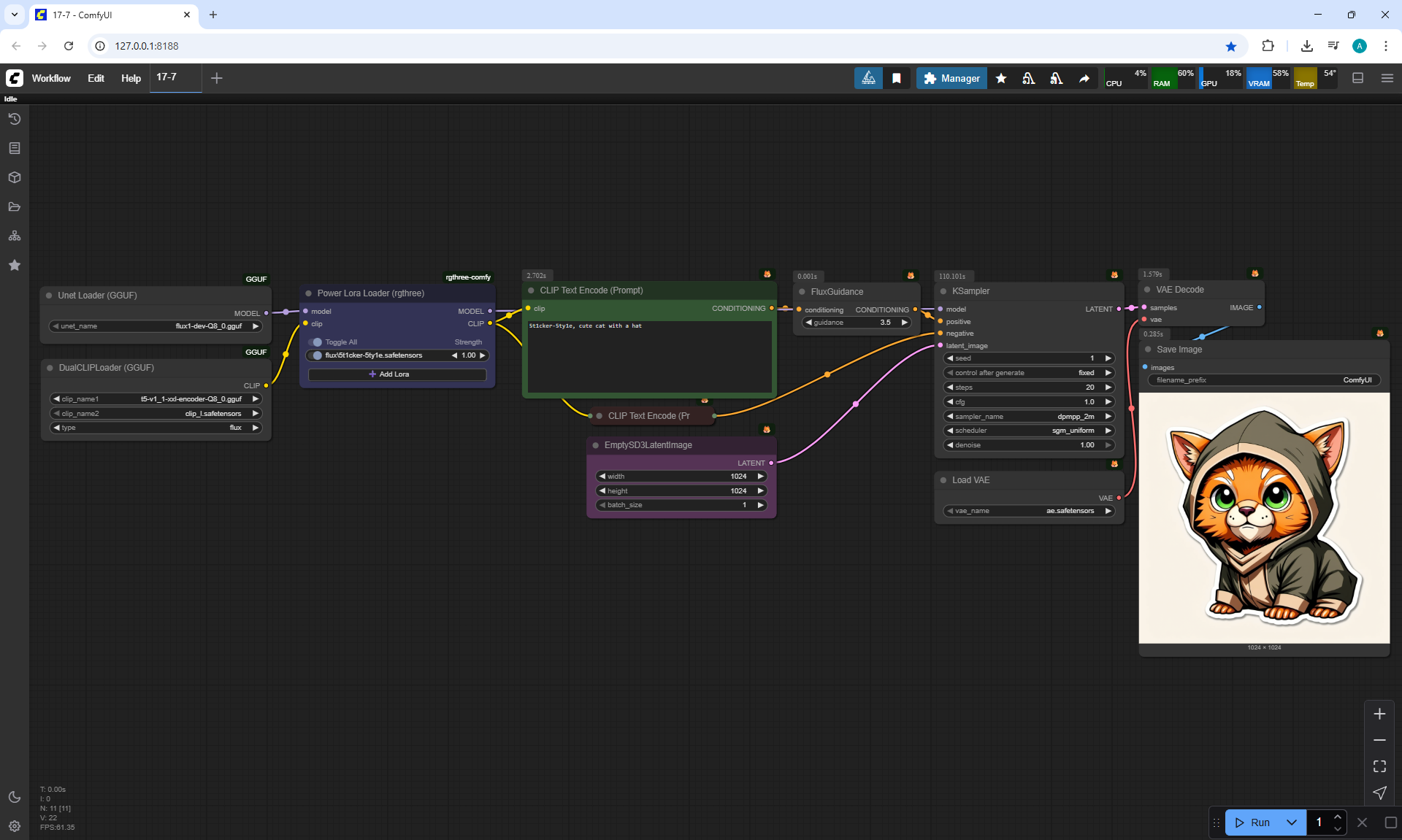This screenshot has height=840, width=1402.
Task: Toggle the Toggle All lora switch
Action: click(315, 342)
